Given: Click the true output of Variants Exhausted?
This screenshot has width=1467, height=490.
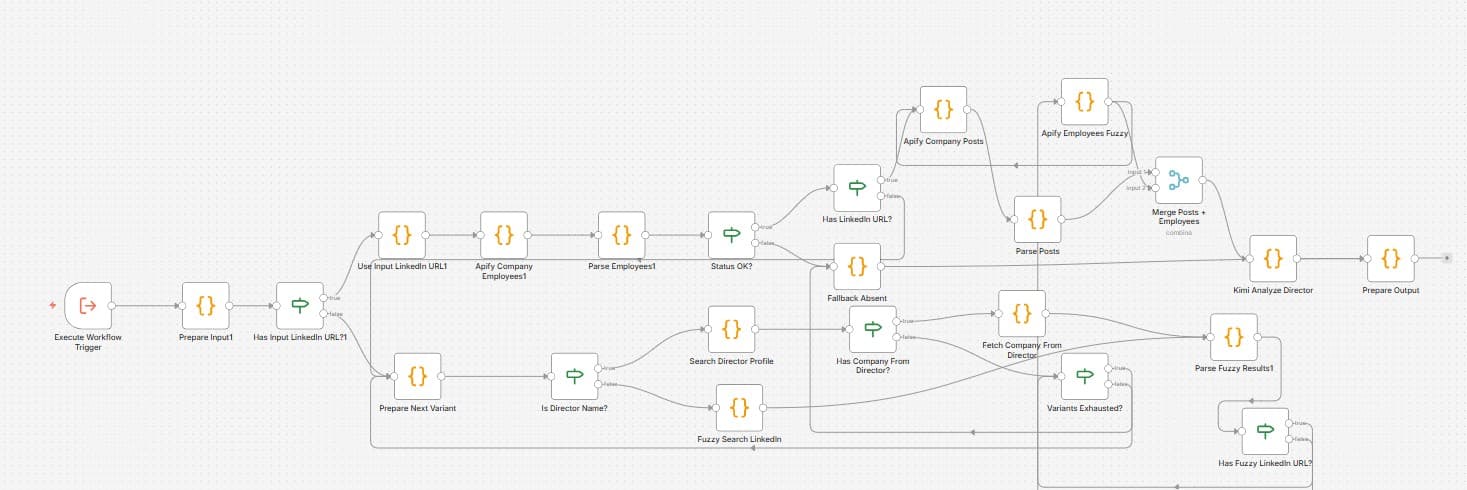Looking at the screenshot, I should [1108, 368].
